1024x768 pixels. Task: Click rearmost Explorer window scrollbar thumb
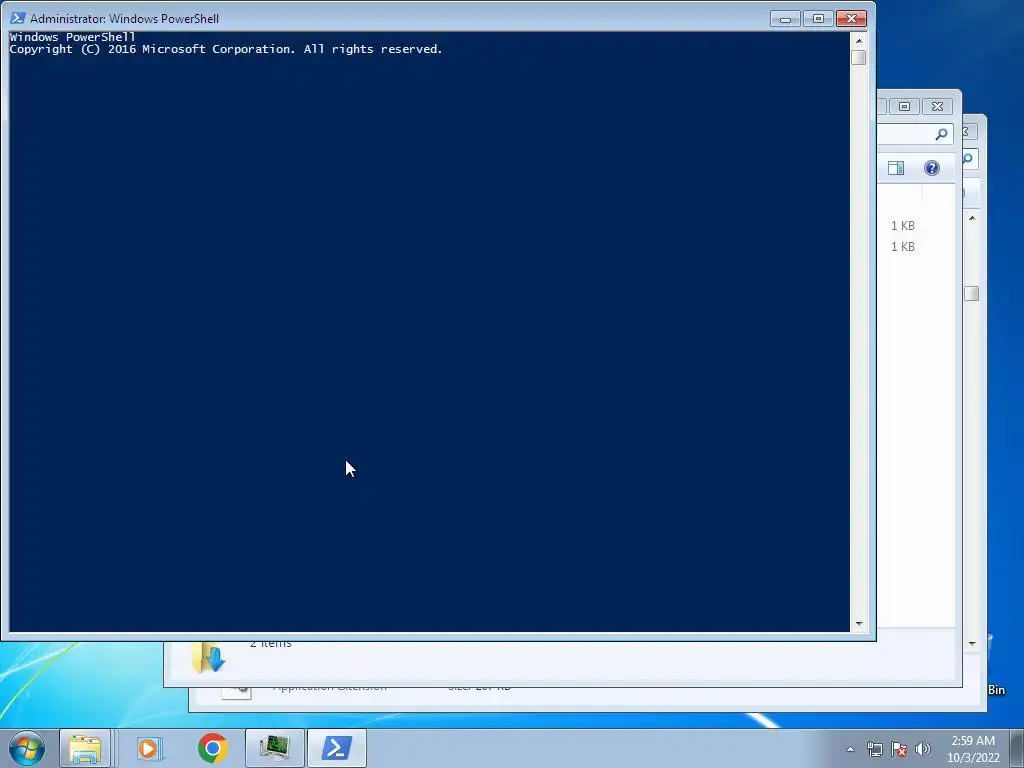pos(972,293)
